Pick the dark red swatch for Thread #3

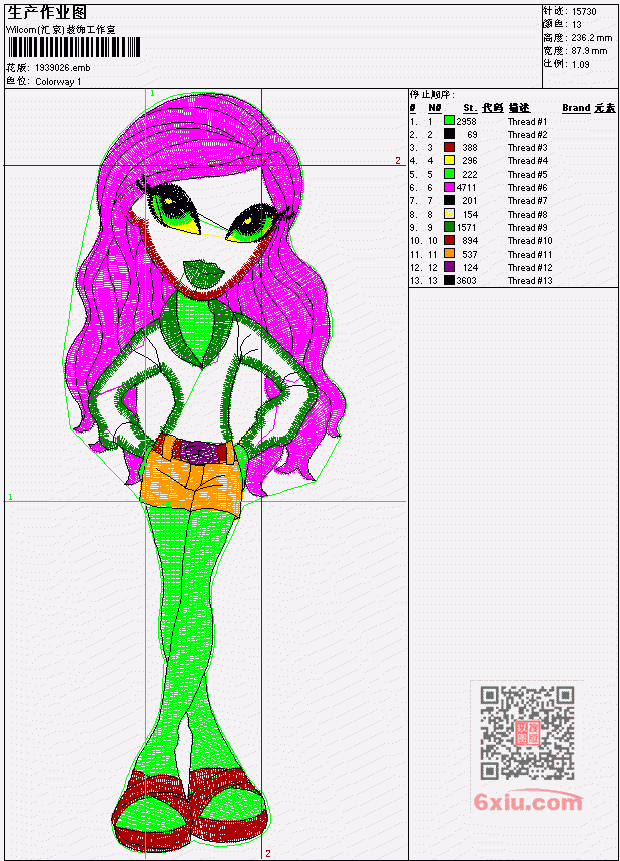[449, 147]
